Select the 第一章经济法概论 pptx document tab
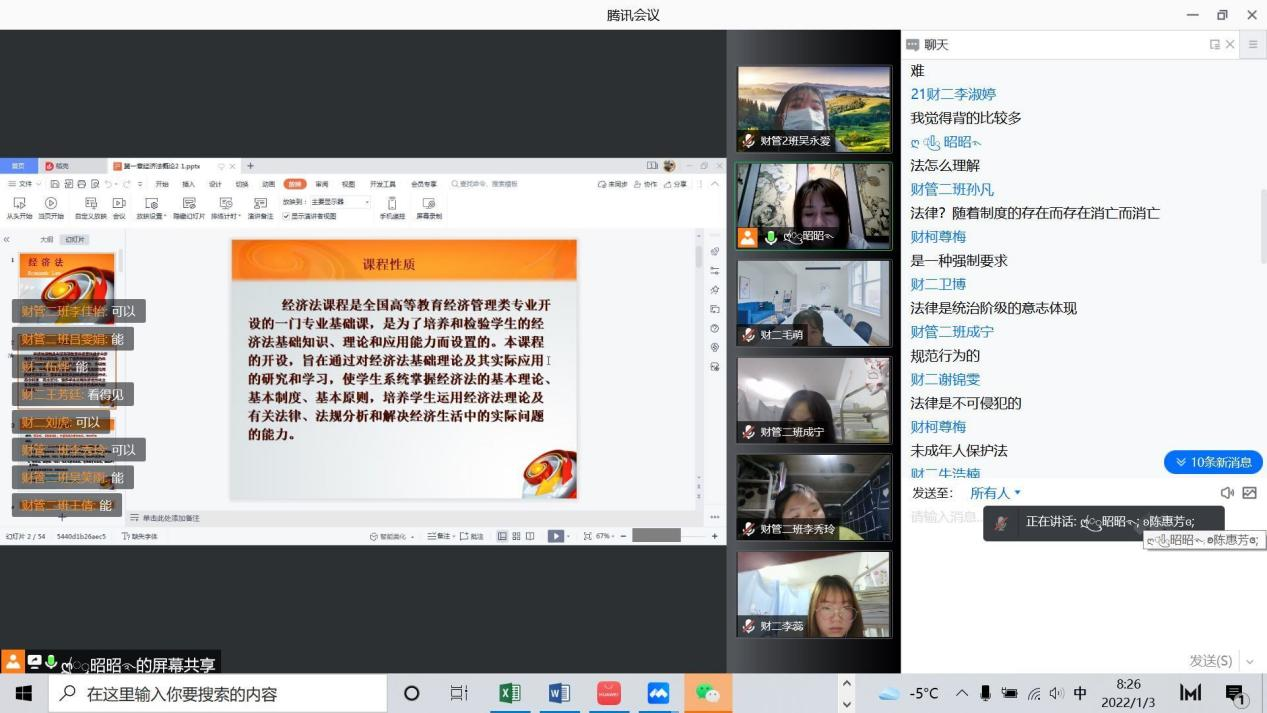 [x=170, y=166]
